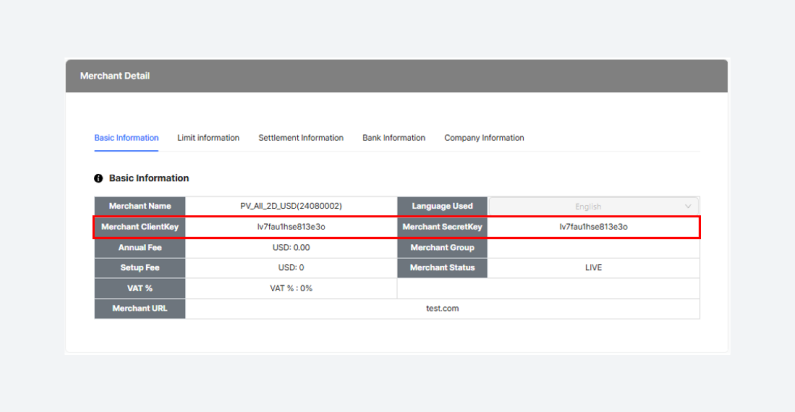Go to the Bank Information tab
795x412 pixels.
pos(393,138)
